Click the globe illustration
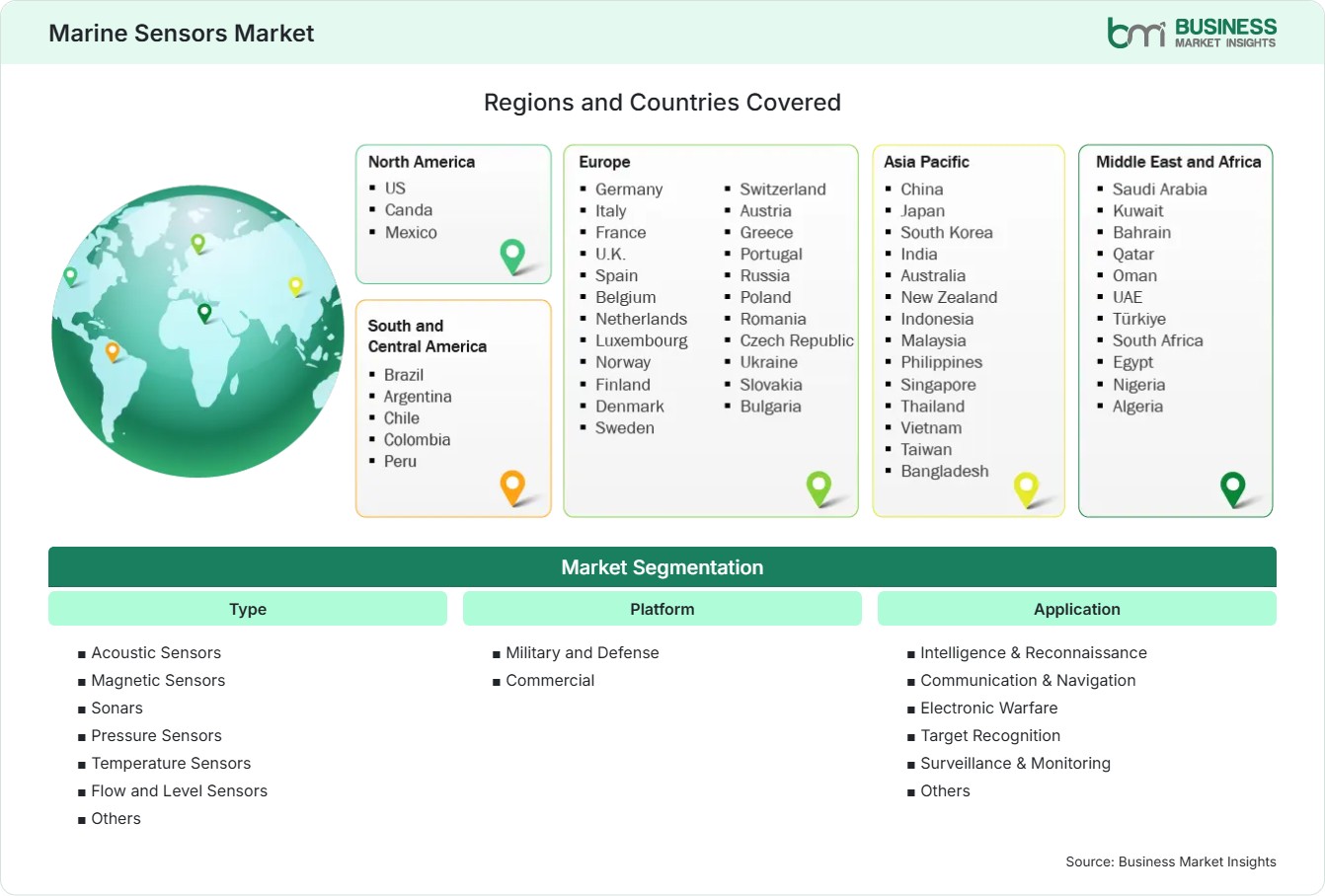This screenshot has width=1325, height=896. point(197,332)
